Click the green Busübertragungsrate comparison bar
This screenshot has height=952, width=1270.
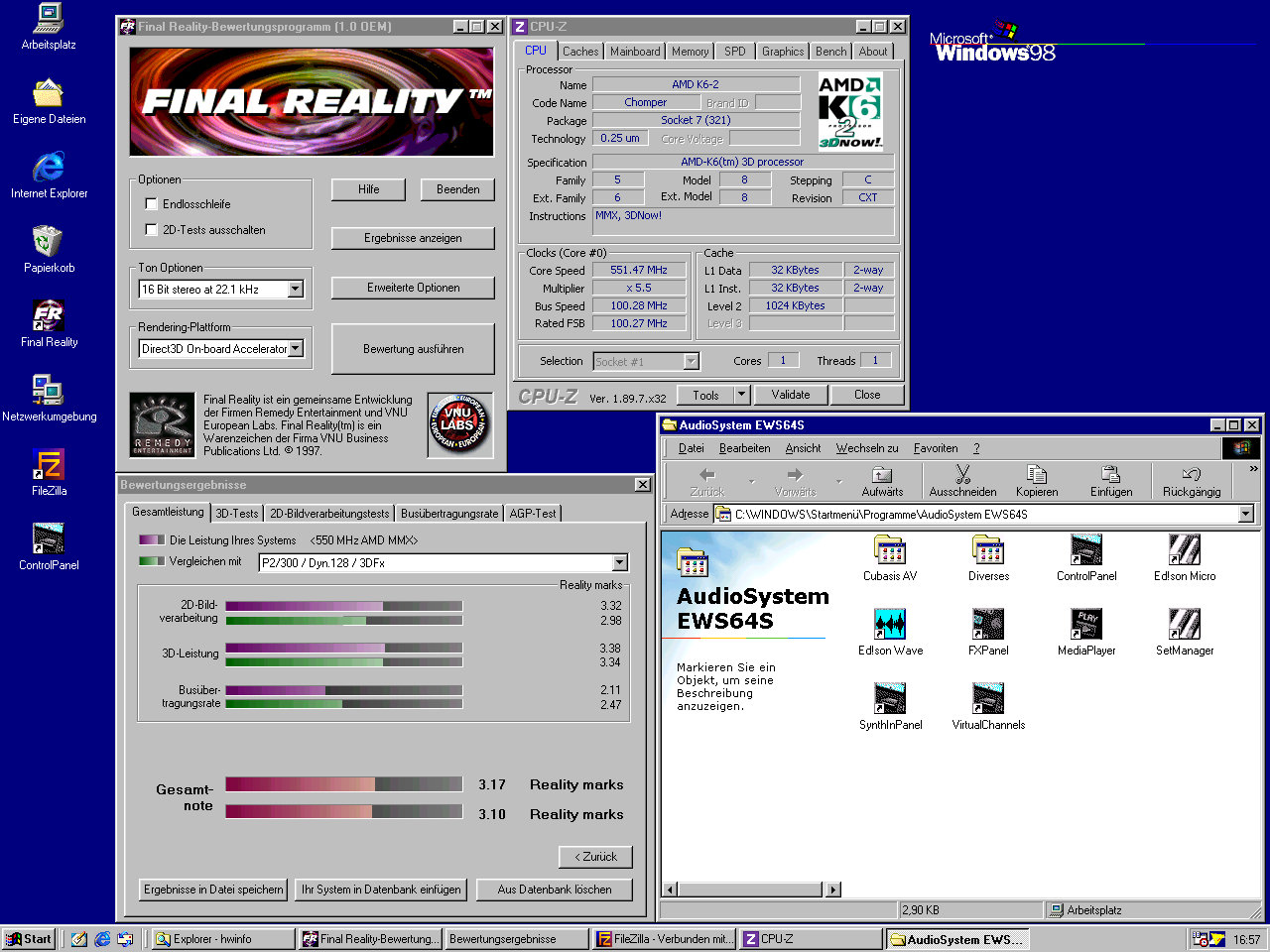(x=343, y=704)
